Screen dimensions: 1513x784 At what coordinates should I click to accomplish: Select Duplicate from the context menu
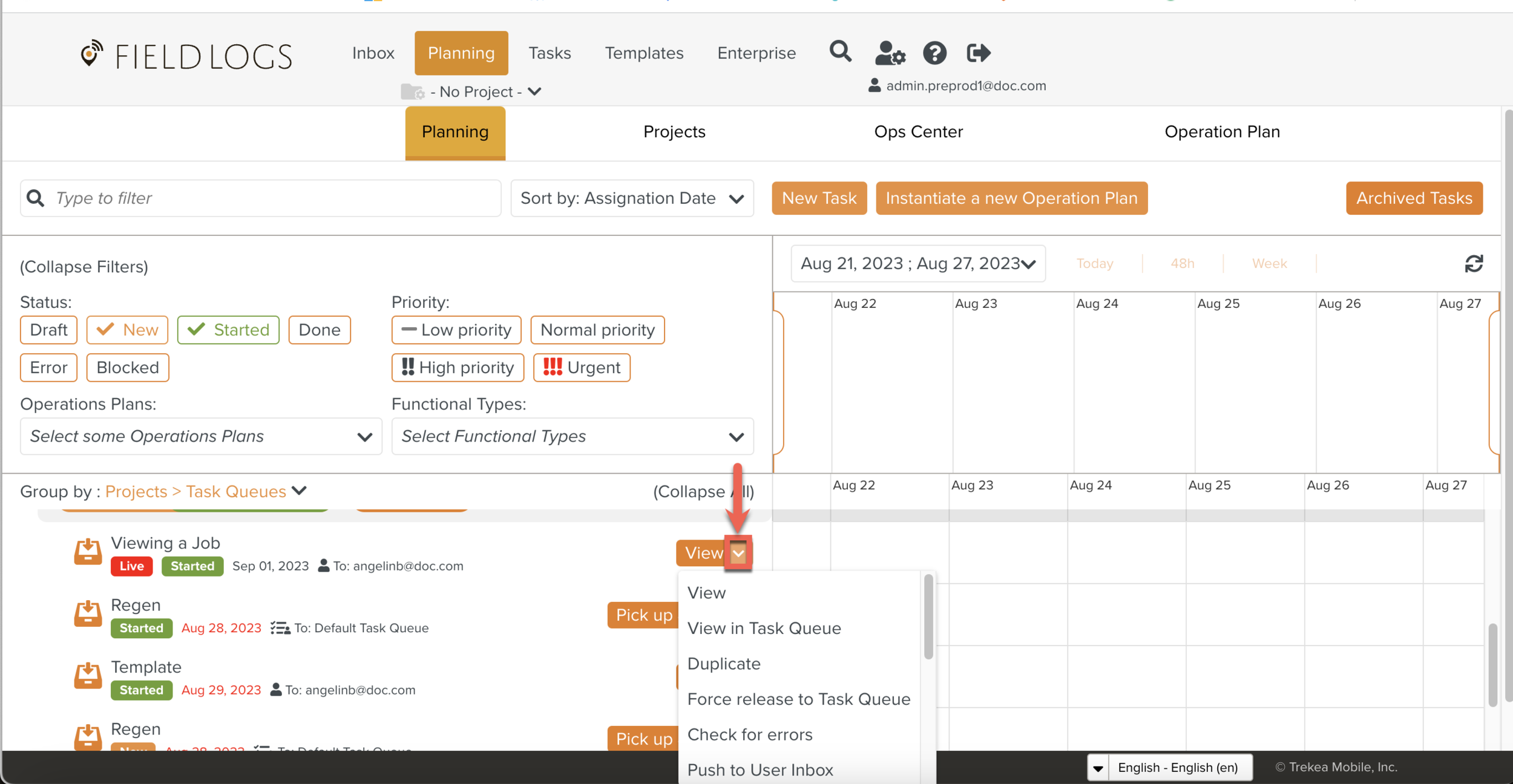724,664
